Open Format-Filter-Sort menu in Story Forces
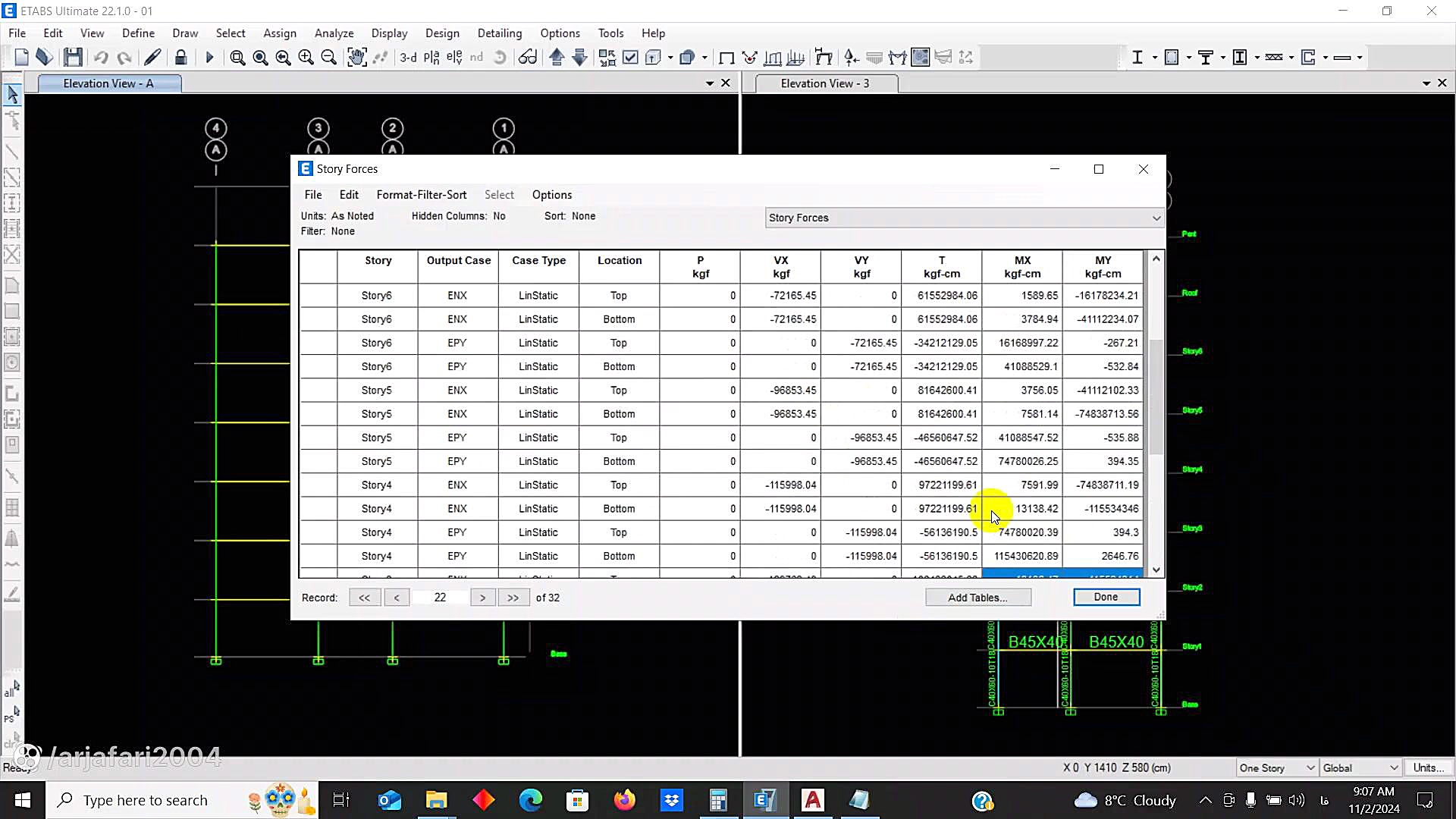The width and height of the screenshot is (1456, 819). [422, 195]
